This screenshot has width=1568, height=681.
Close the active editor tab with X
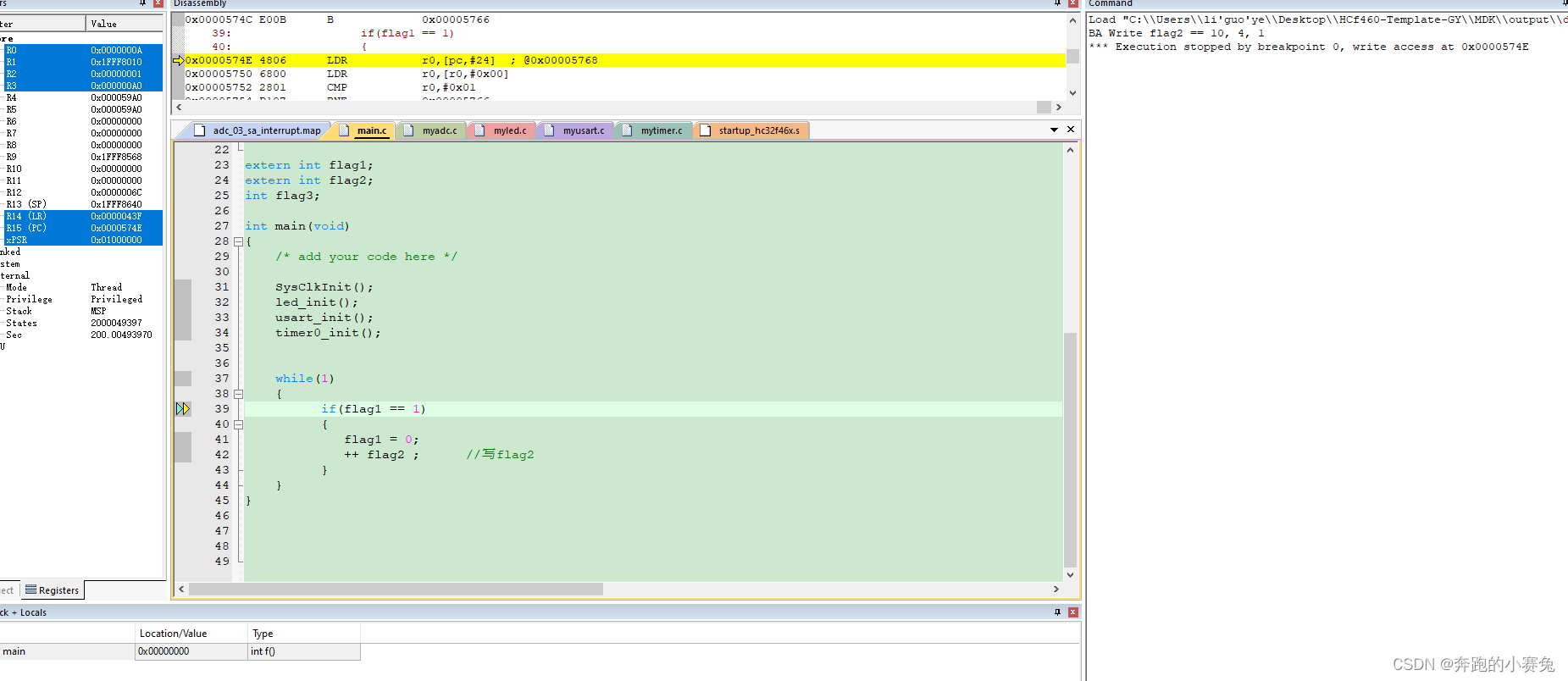(1071, 130)
